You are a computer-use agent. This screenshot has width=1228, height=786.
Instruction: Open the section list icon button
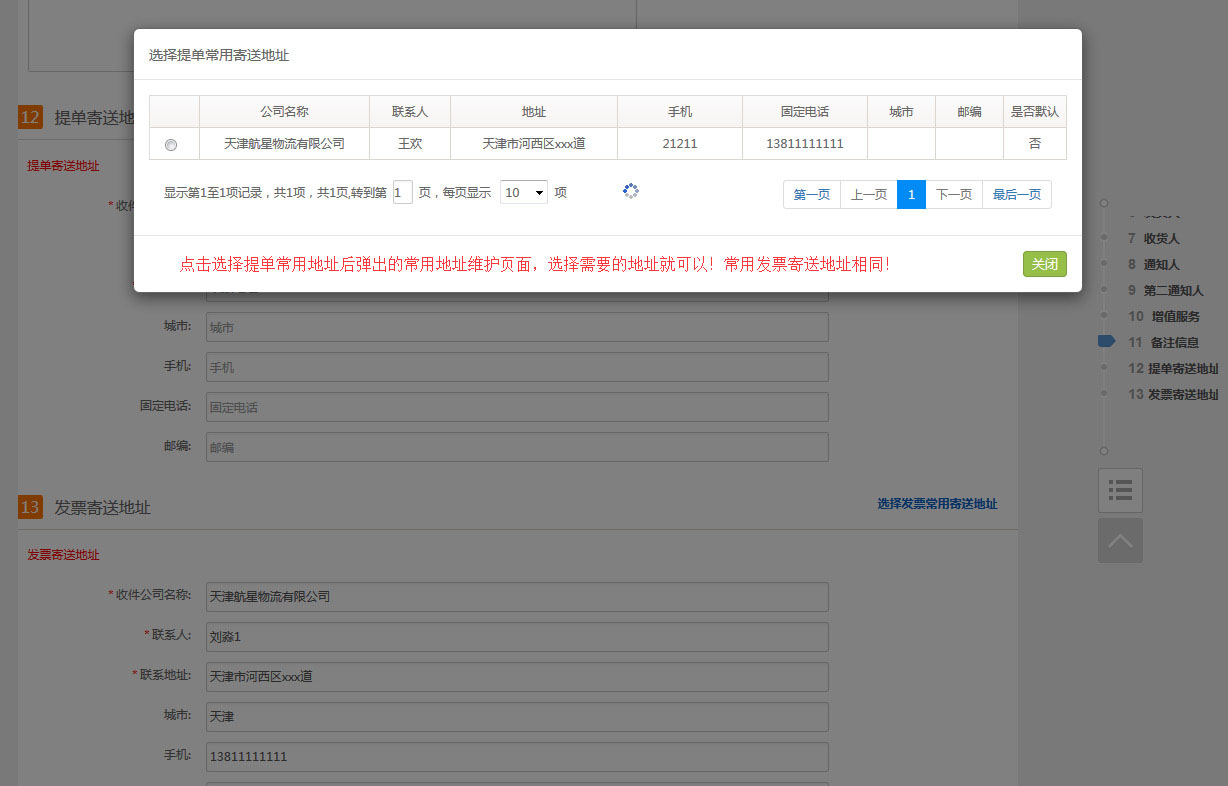pyautogui.click(x=1120, y=490)
